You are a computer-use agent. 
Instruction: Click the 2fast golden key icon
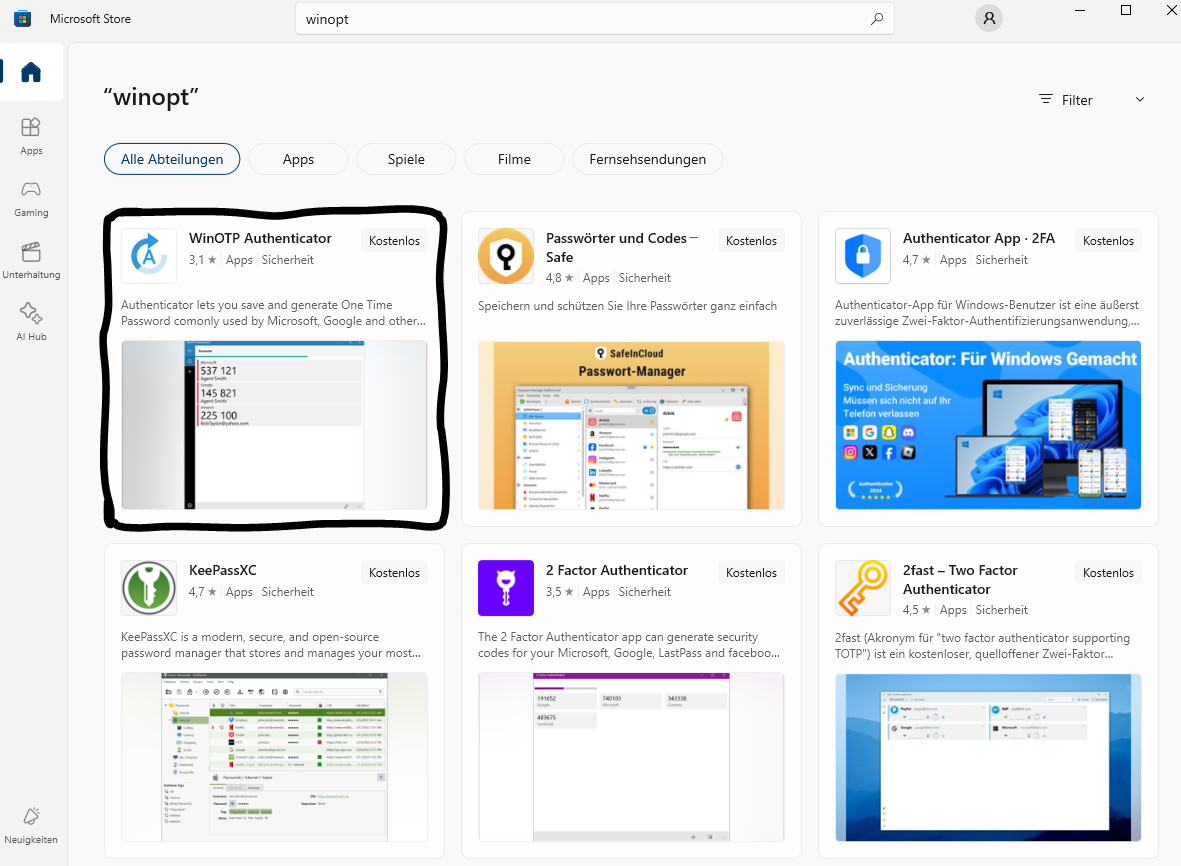tap(863, 588)
